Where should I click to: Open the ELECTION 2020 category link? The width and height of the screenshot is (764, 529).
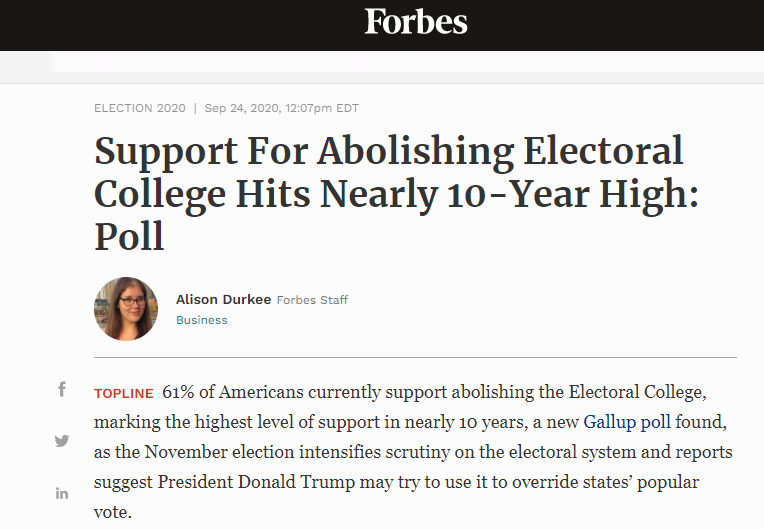point(140,108)
